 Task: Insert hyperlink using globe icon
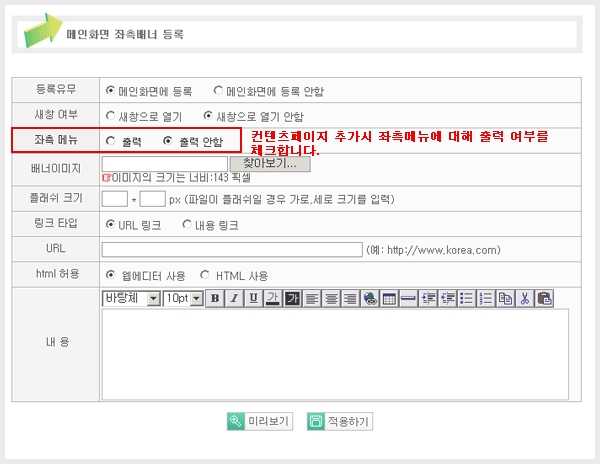pyautogui.click(x=370, y=298)
